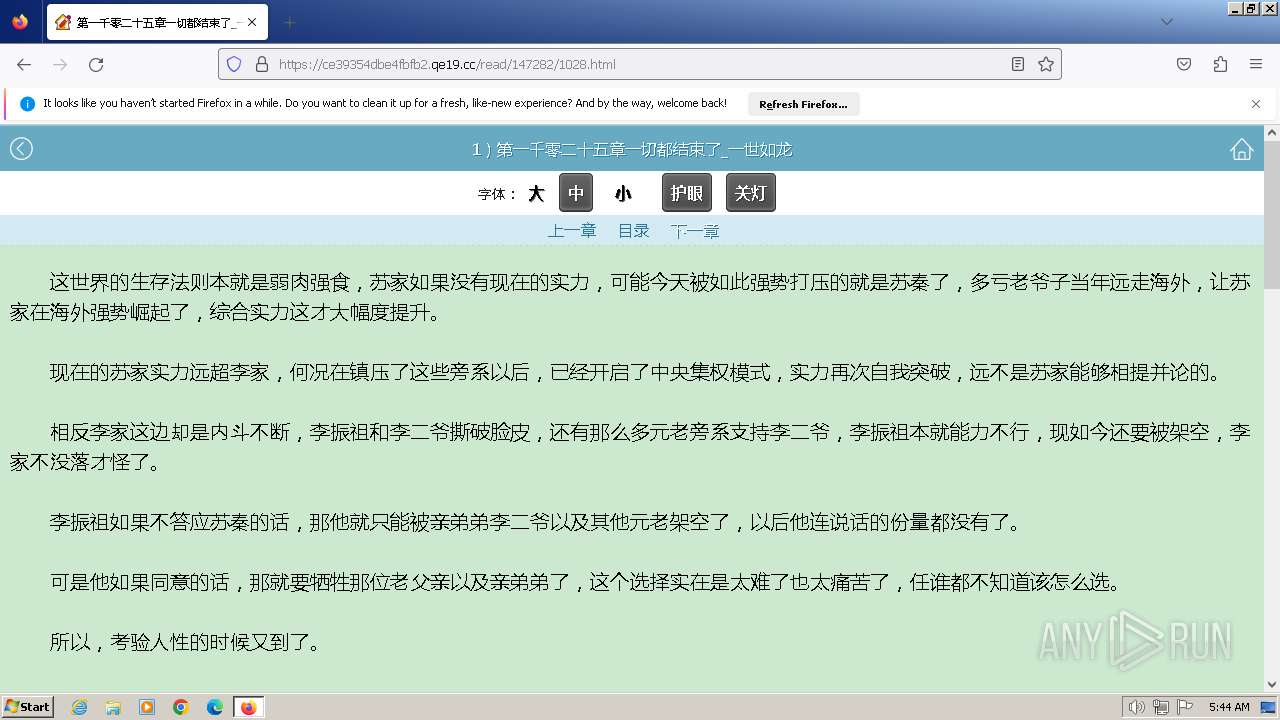Open the Action Center flag icon
The image size is (1280, 720).
click(1185, 707)
